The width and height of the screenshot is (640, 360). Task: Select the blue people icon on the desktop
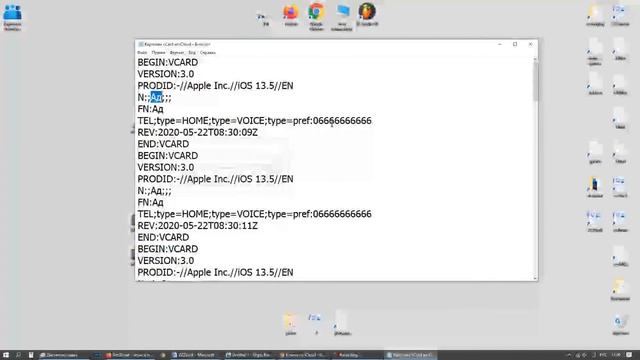[12, 17]
